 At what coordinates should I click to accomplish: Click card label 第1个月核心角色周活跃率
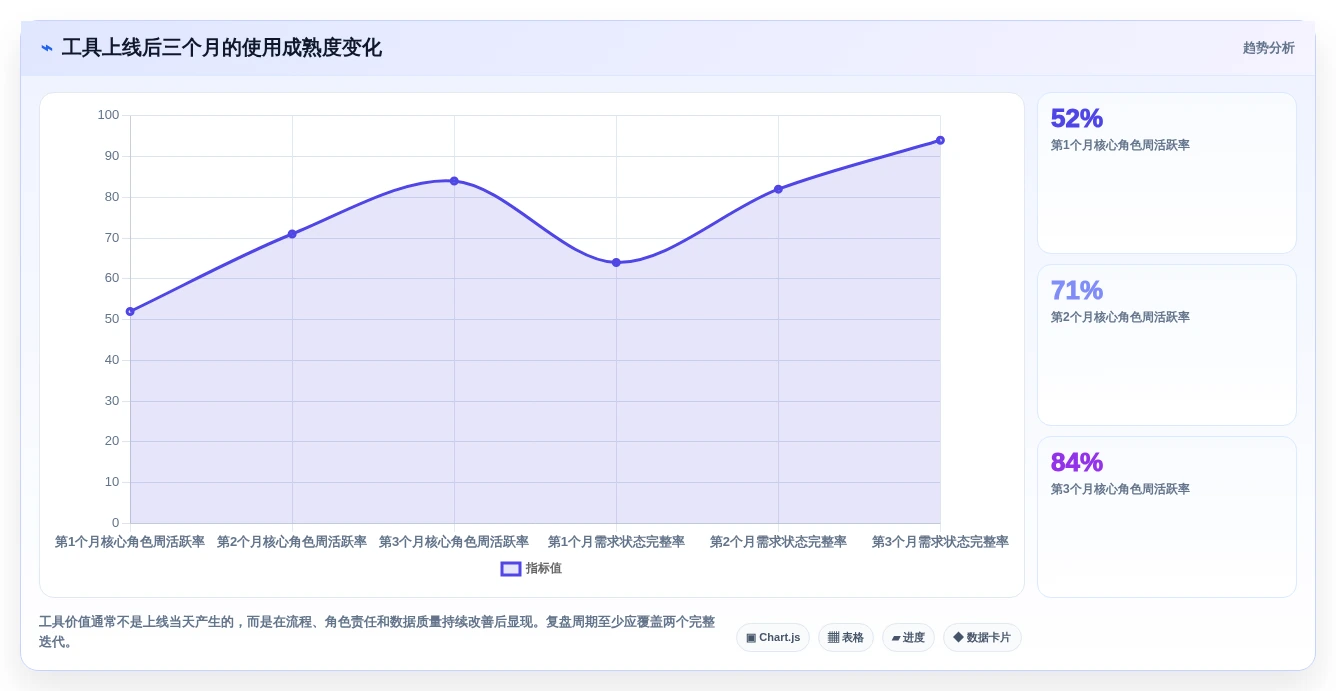pyautogui.click(x=1120, y=145)
